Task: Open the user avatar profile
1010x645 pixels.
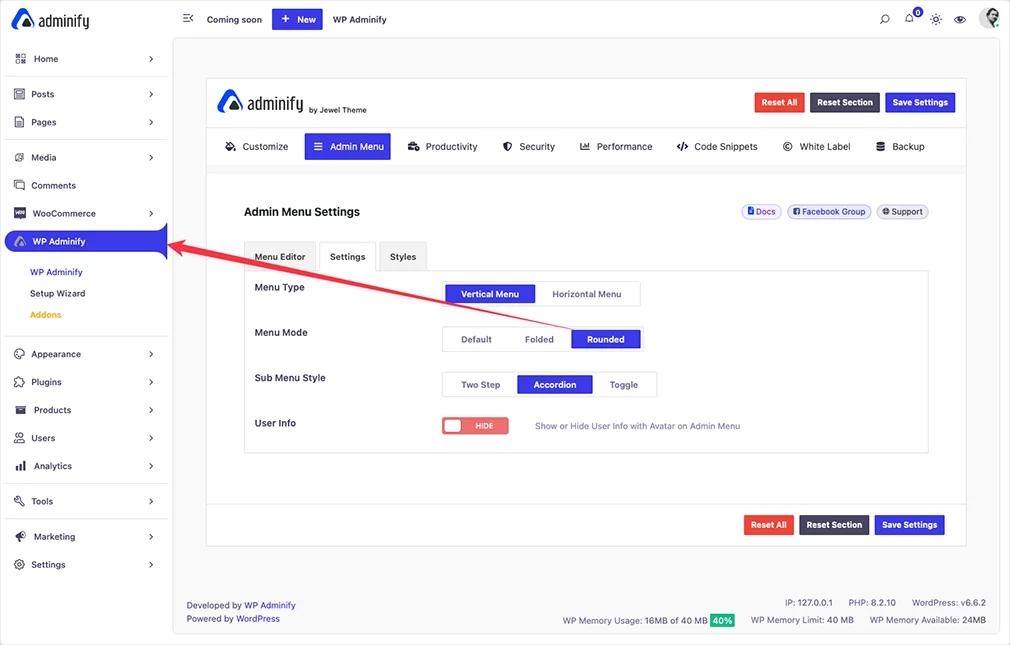Action: tap(989, 17)
